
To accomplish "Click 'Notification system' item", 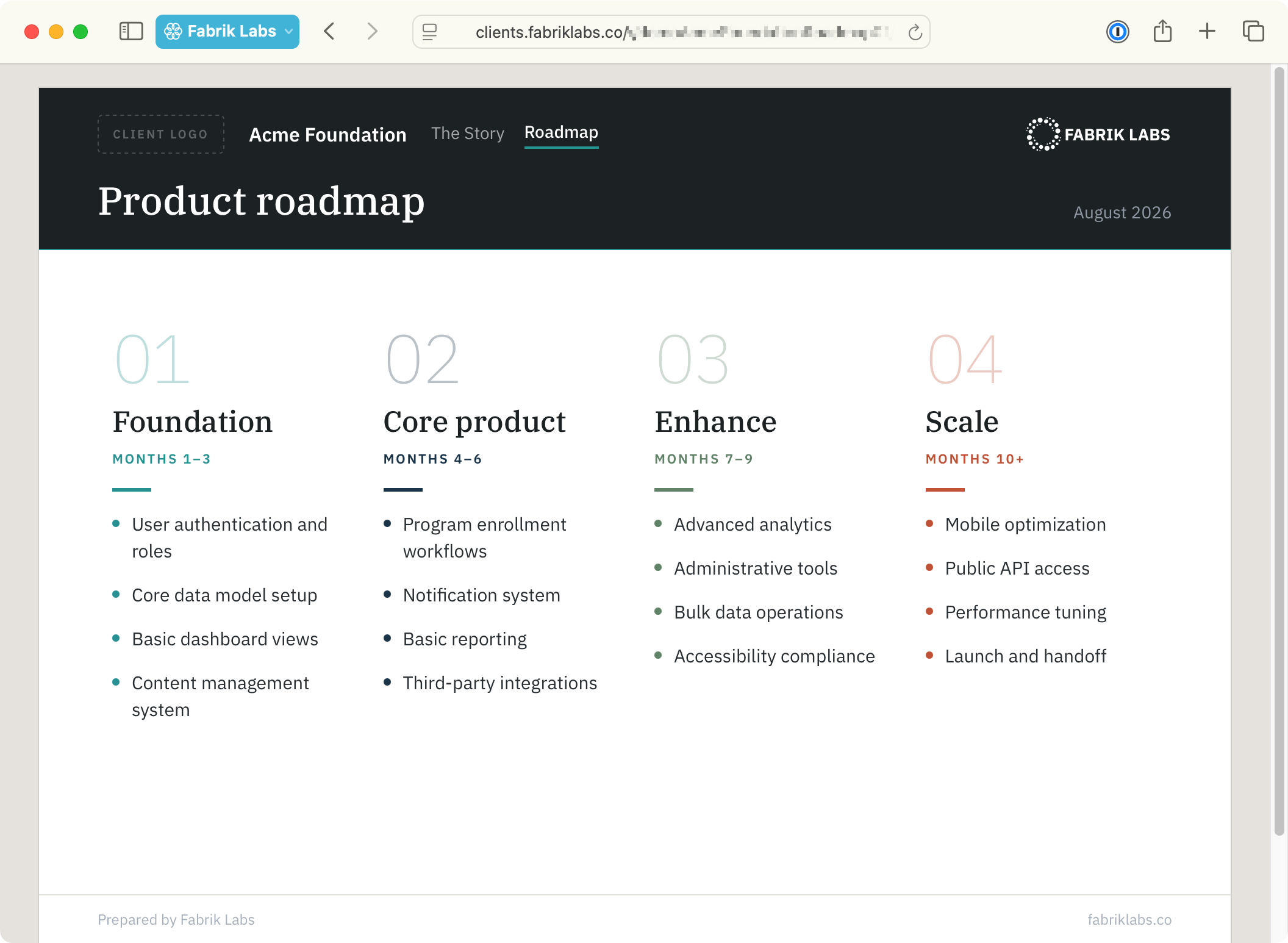I will click(x=482, y=595).
